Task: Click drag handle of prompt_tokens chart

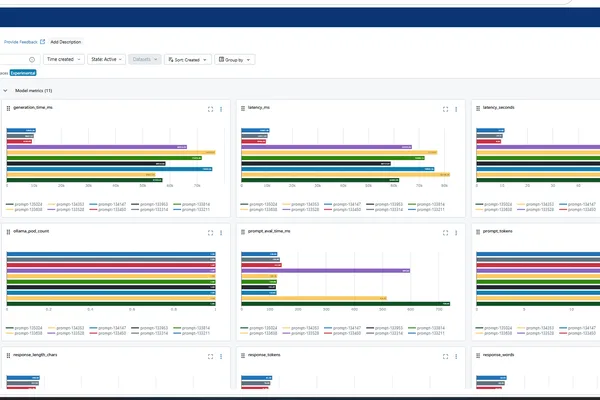Action: click(x=478, y=232)
